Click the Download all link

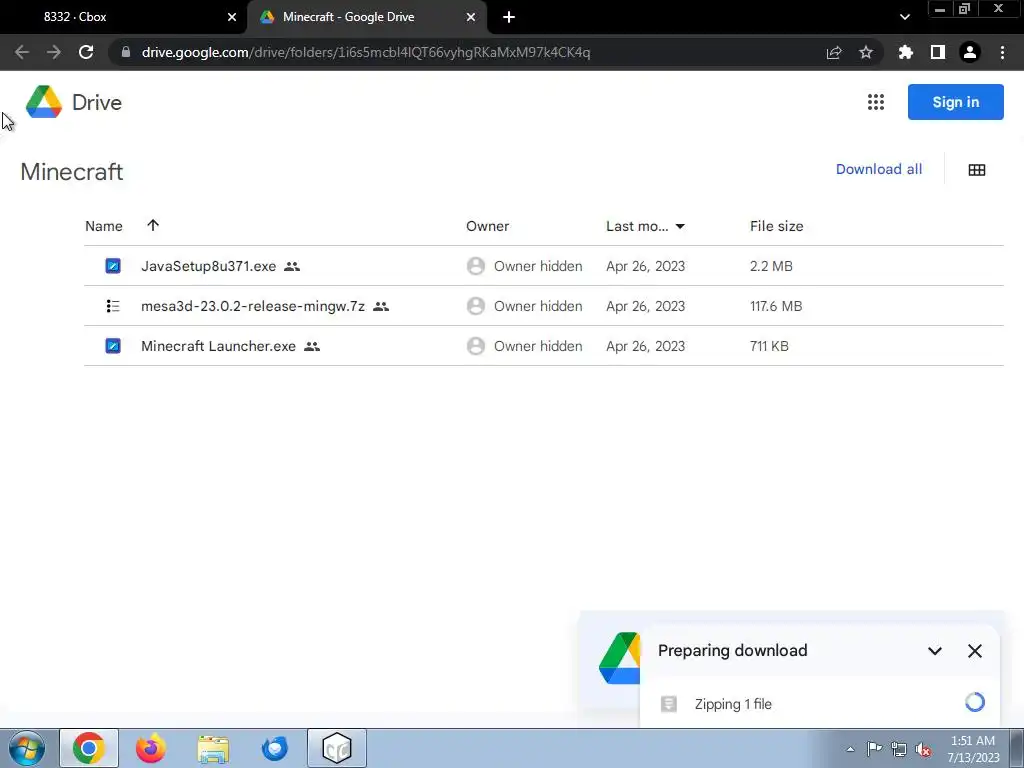[878, 169]
